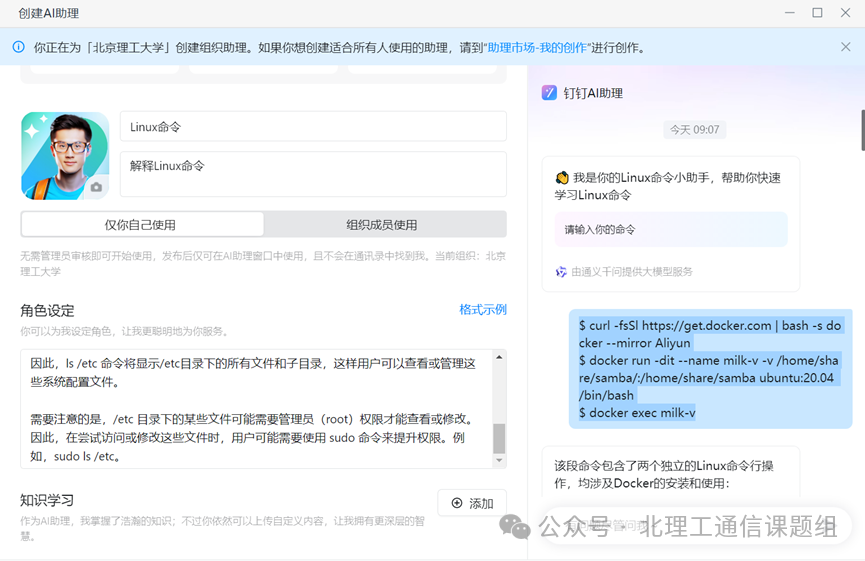Click the assistant emoji in the greeting message
This screenshot has height=561, width=865.
[562, 178]
